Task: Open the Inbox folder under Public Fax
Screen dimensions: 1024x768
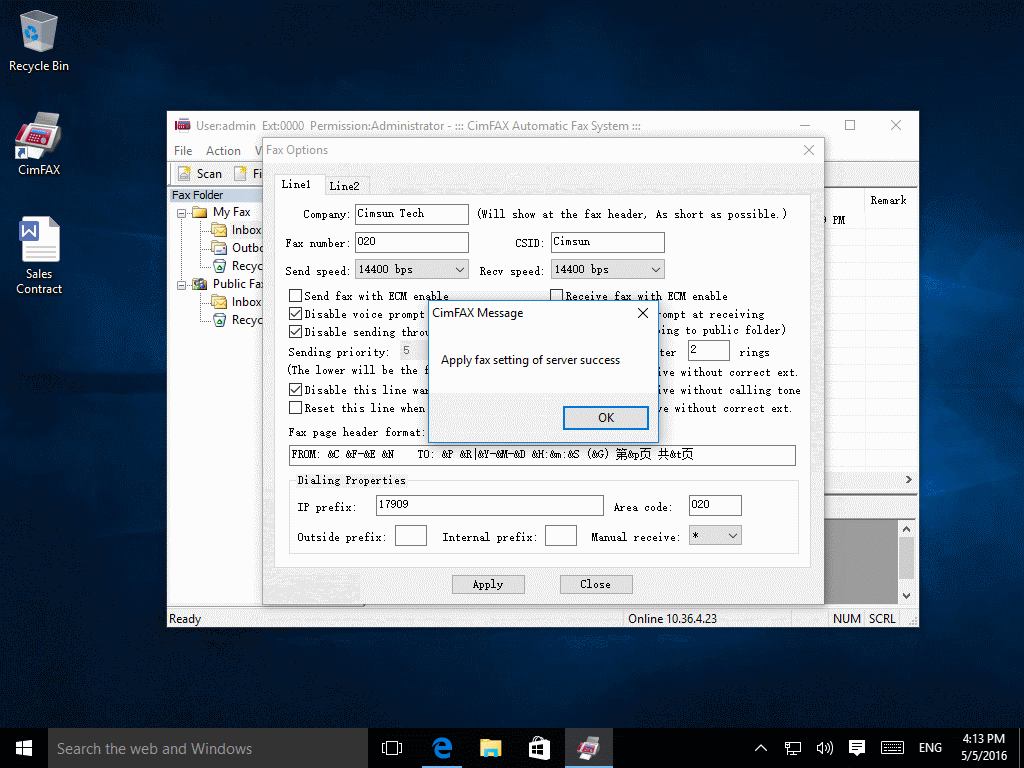Action: pyautogui.click(x=219, y=302)
